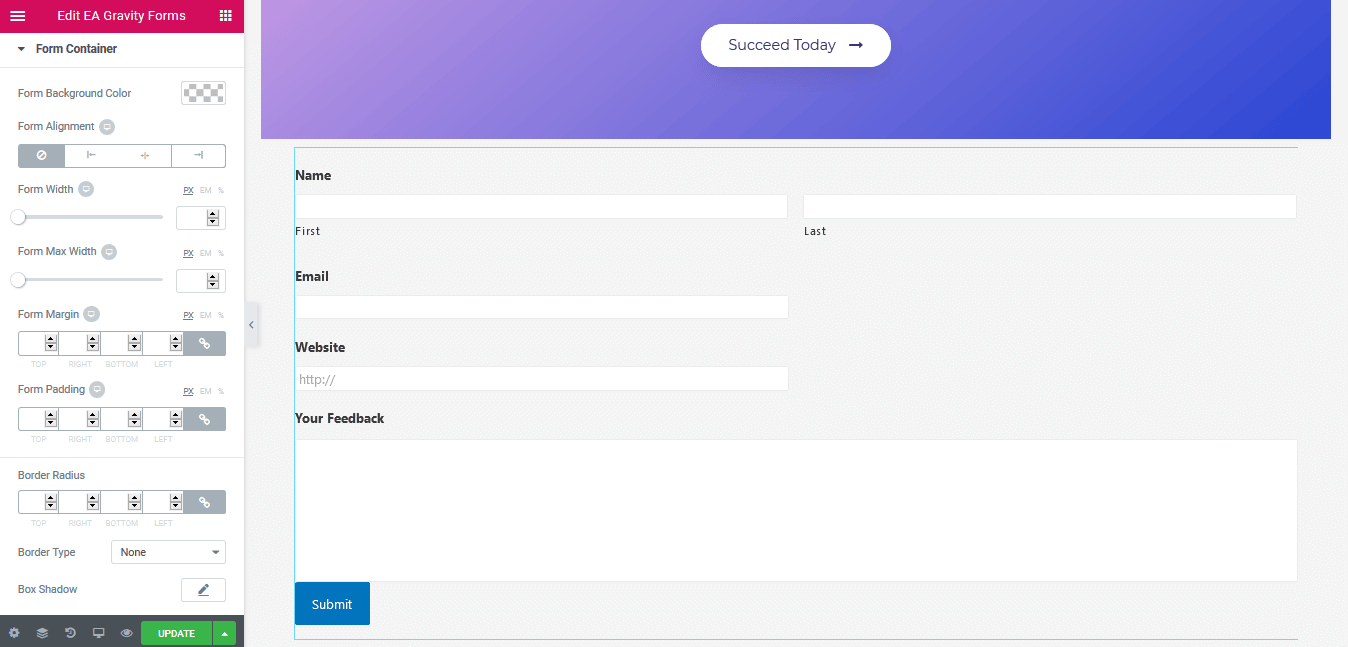Preview changes with the eye icon
The image size is (1348, 647).
[126, 633]
